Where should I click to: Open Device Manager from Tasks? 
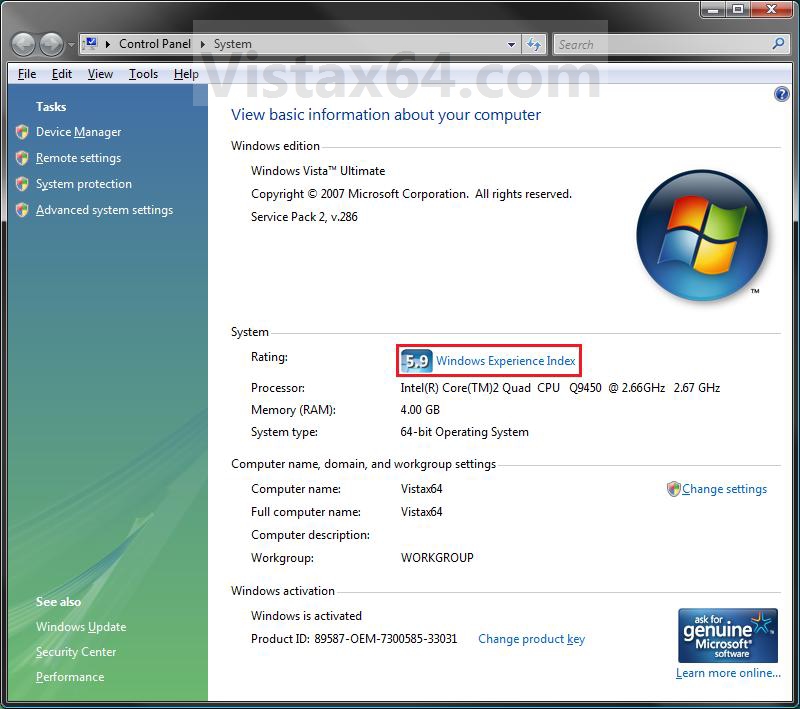coord(79,132)
